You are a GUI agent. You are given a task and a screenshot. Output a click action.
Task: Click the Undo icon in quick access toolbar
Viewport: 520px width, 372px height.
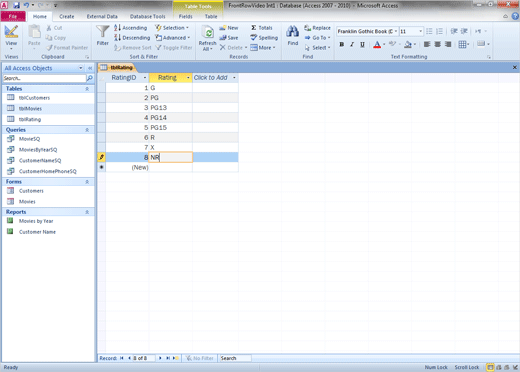pyautogui.click(x=26, y=5)
